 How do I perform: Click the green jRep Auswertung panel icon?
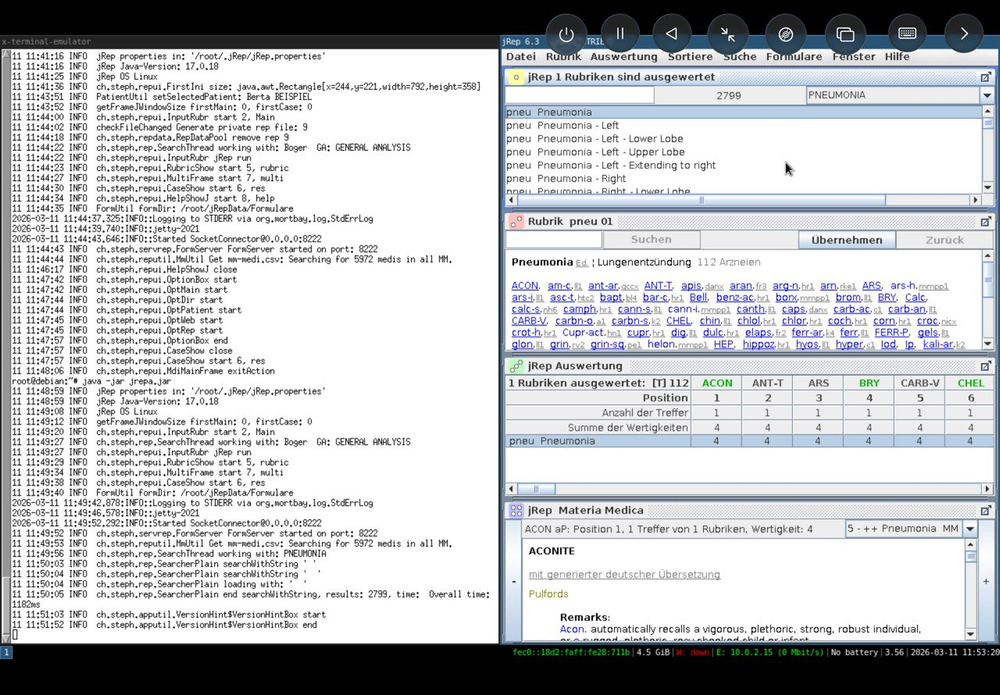(516, 366)
